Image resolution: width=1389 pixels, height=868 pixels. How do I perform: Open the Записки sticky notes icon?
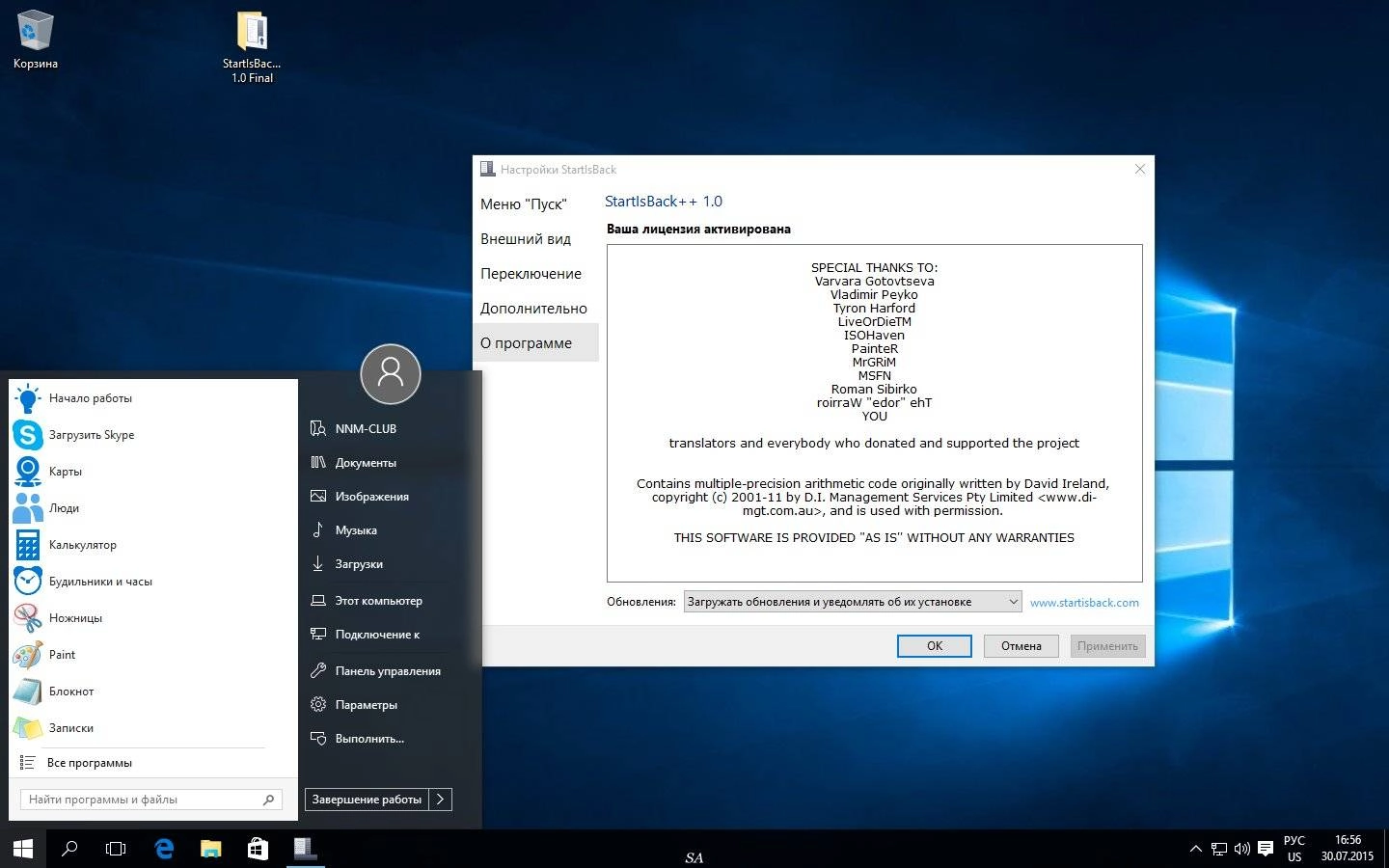click(x=28, y=728)
